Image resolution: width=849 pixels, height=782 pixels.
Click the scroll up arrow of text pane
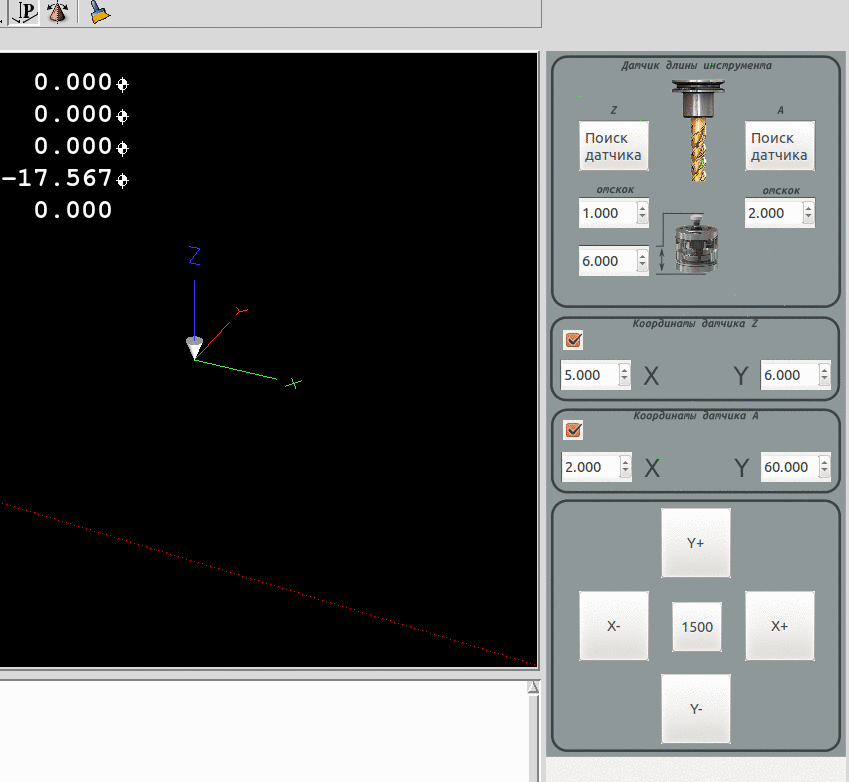[533, 687]
